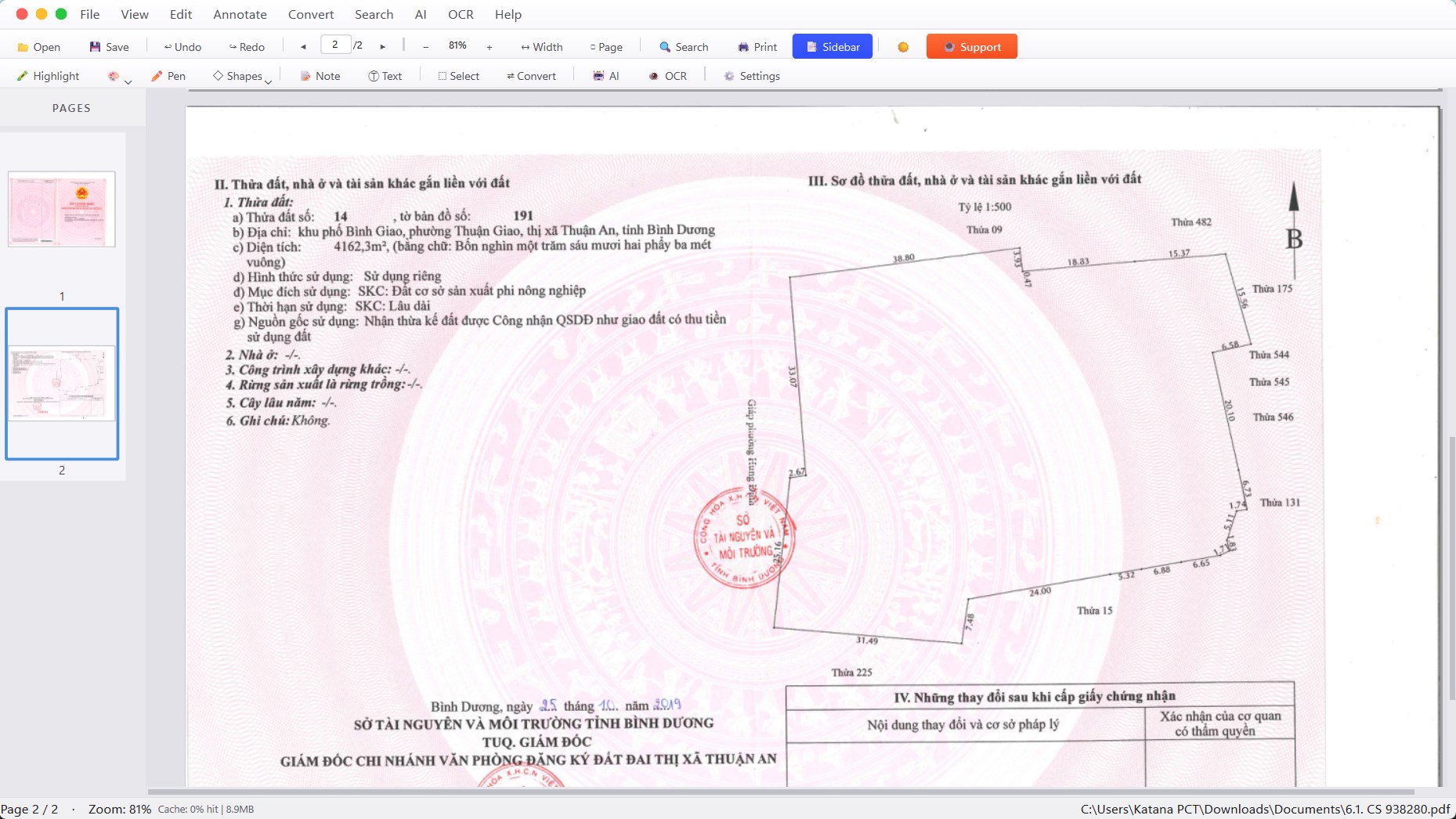Print the document

(x=757, y=47)
